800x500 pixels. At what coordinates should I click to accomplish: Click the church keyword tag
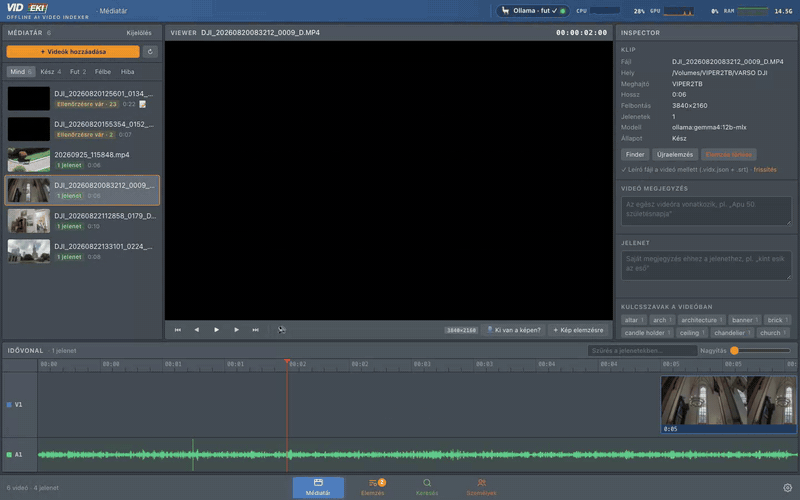[772, 333]
